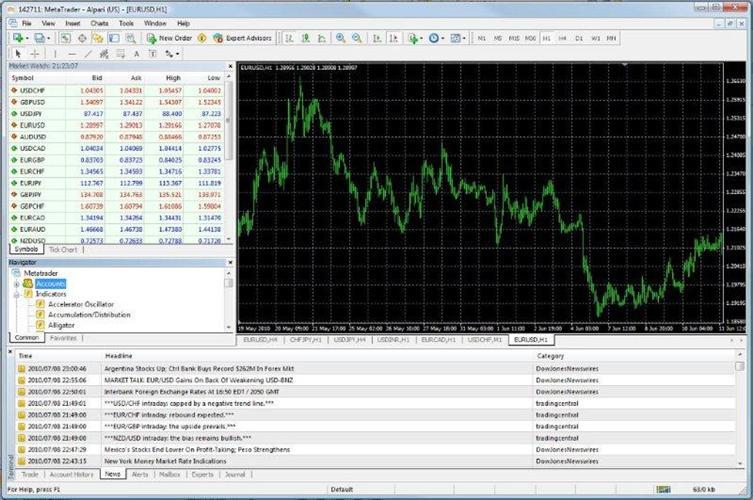The image size is (753, 500).
Task: Select the Alligator indicator
Action: point(61,326)
